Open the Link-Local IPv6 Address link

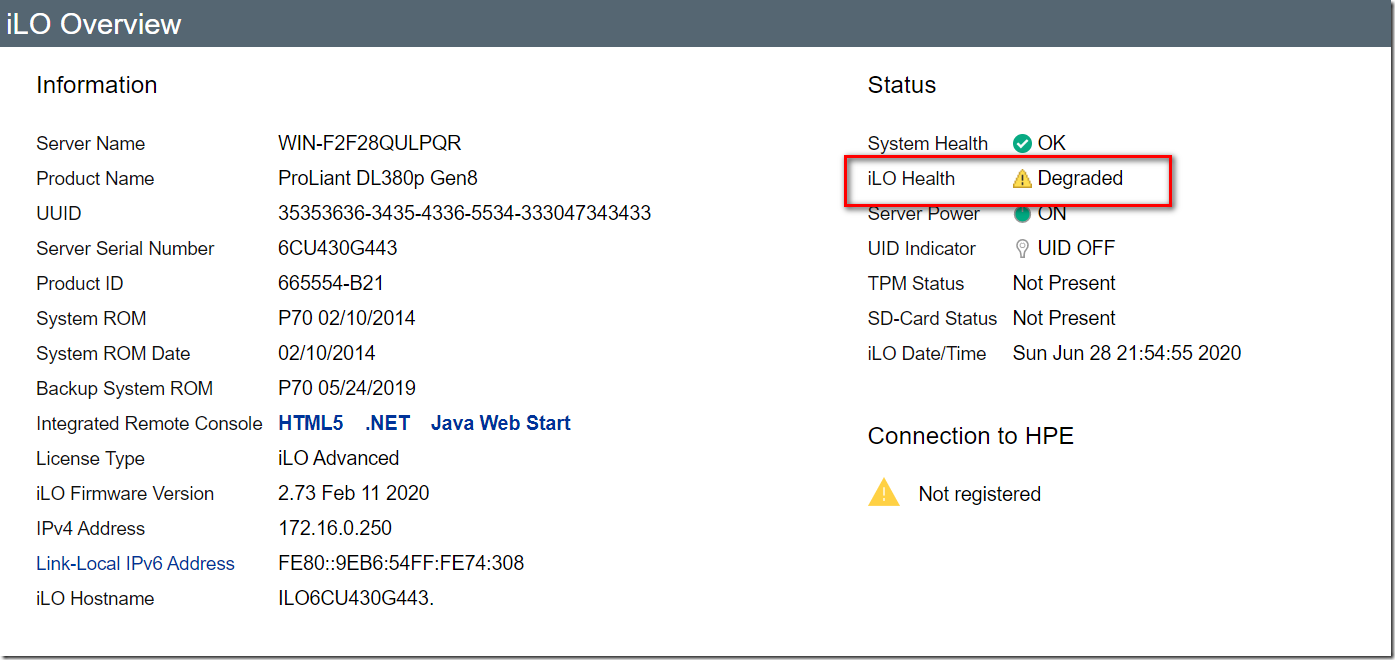point(135,564)
